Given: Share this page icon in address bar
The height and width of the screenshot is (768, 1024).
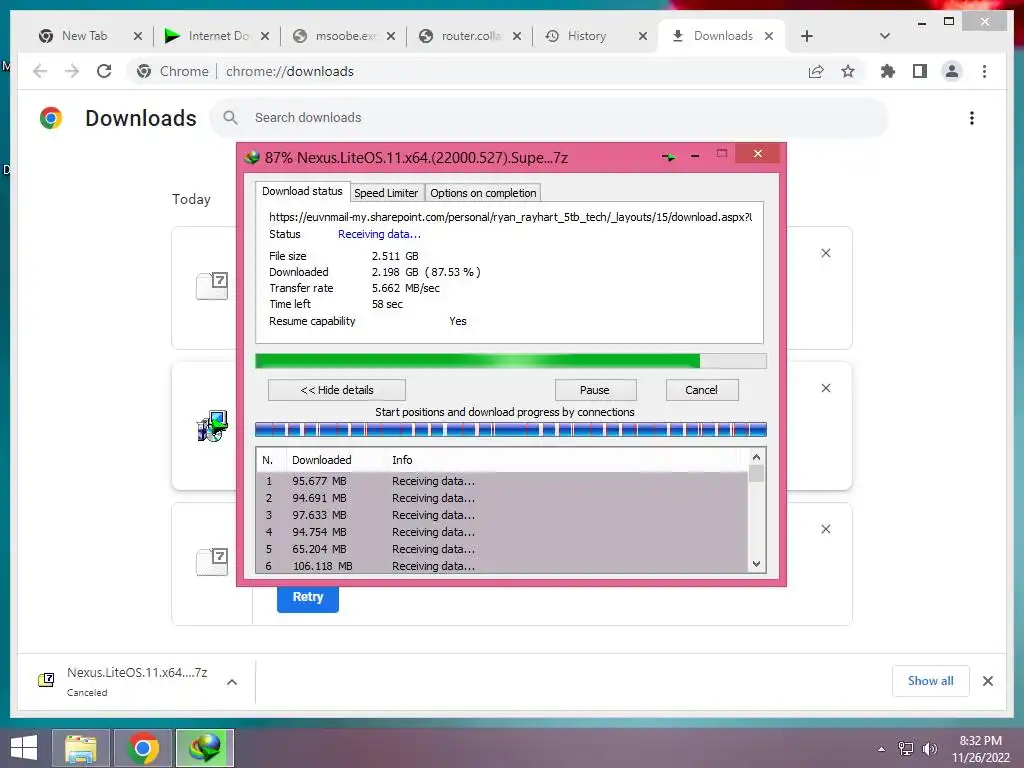Looking at the screenshot, I should (816, 71).
